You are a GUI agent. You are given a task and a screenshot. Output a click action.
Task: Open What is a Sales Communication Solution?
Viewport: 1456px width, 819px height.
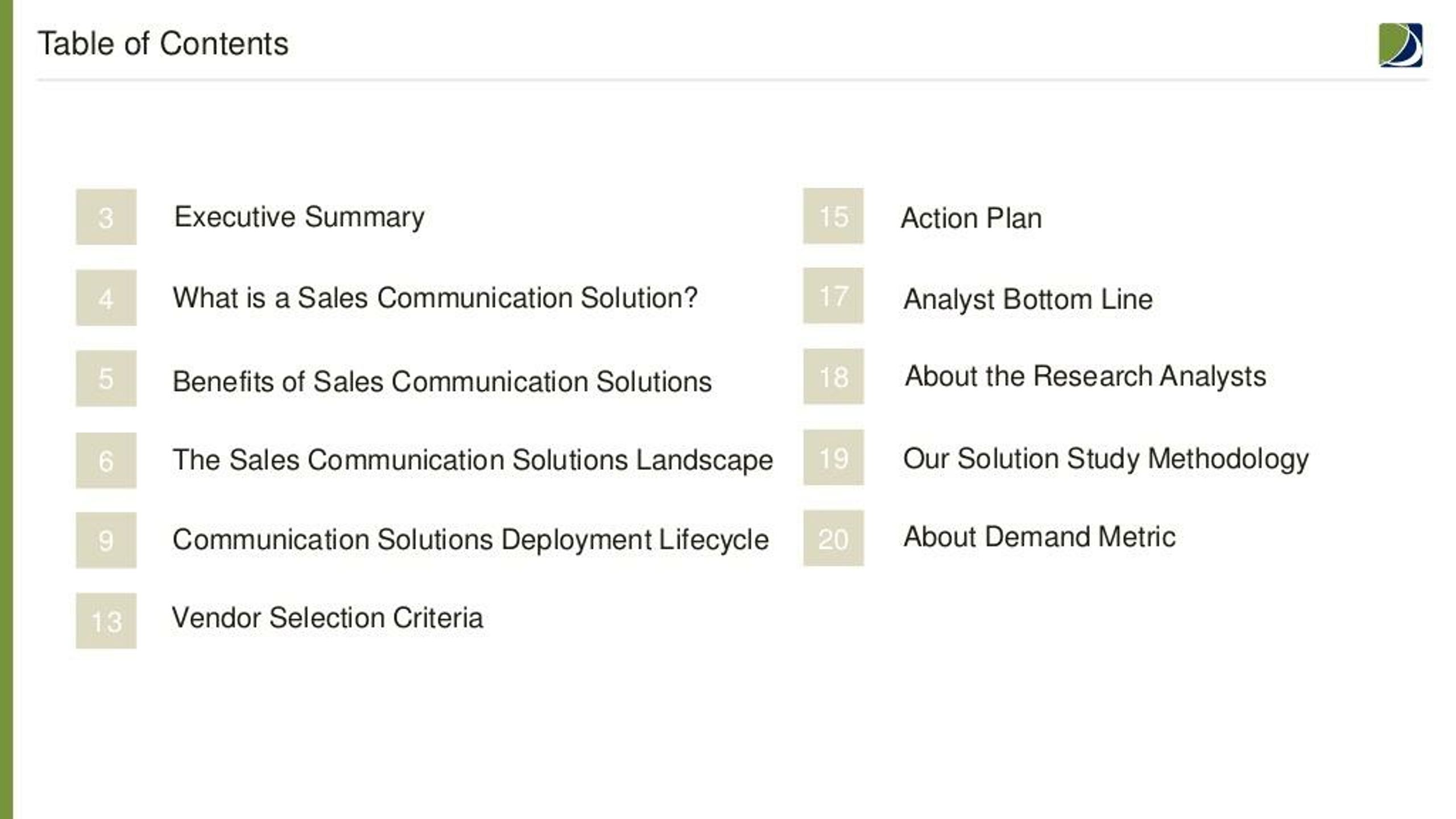coord(435,297)
